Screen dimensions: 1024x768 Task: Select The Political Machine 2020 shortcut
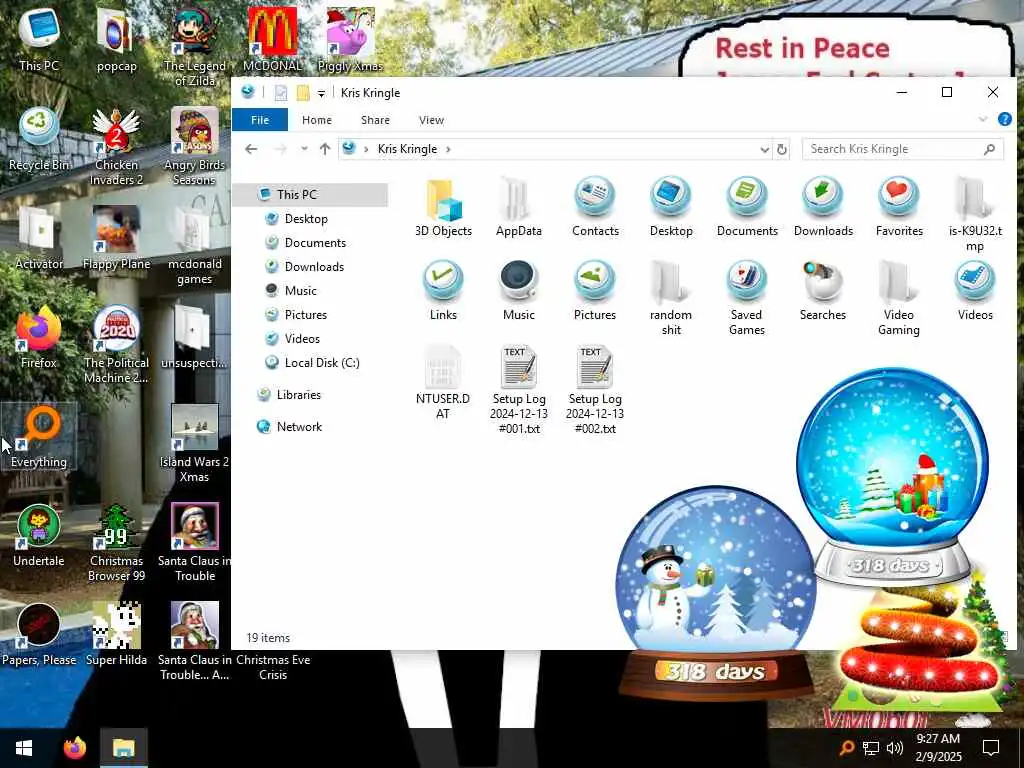[116, 345]
